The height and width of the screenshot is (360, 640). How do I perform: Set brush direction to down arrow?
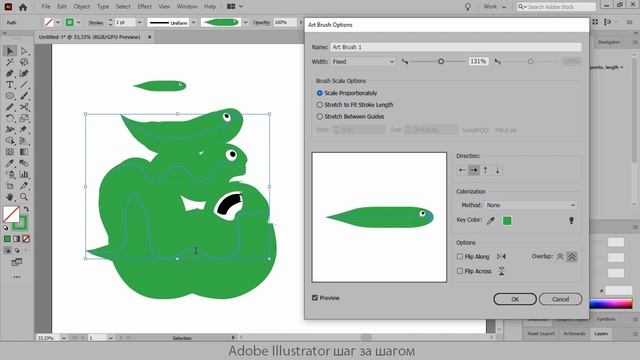(x=498, y=170)
